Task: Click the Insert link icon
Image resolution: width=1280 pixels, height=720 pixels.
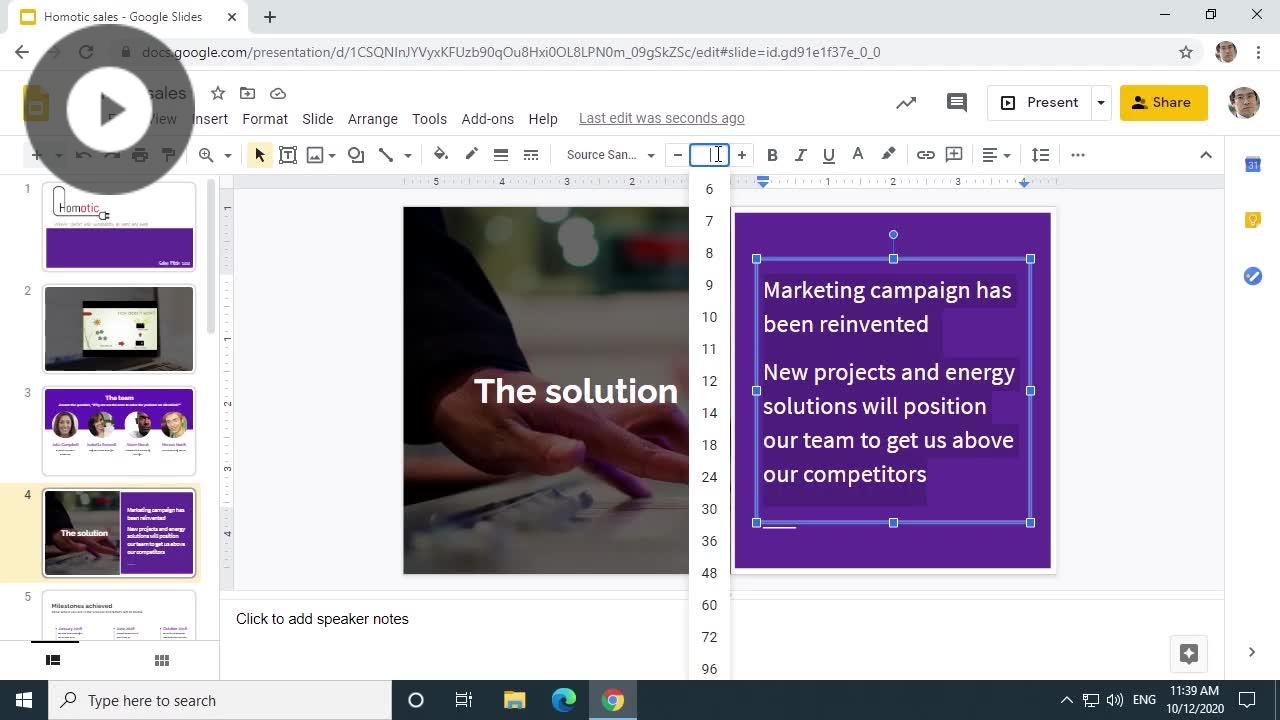Action: point(925,154)
